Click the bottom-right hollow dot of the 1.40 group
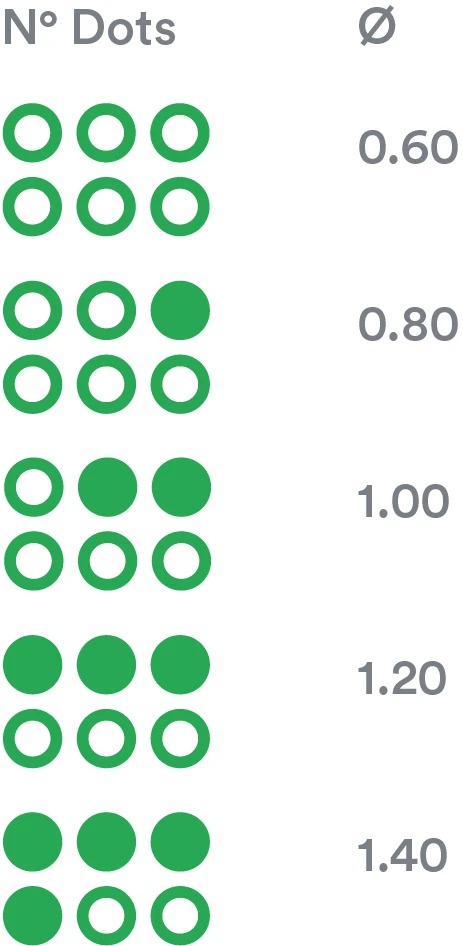 pos(180,915)
